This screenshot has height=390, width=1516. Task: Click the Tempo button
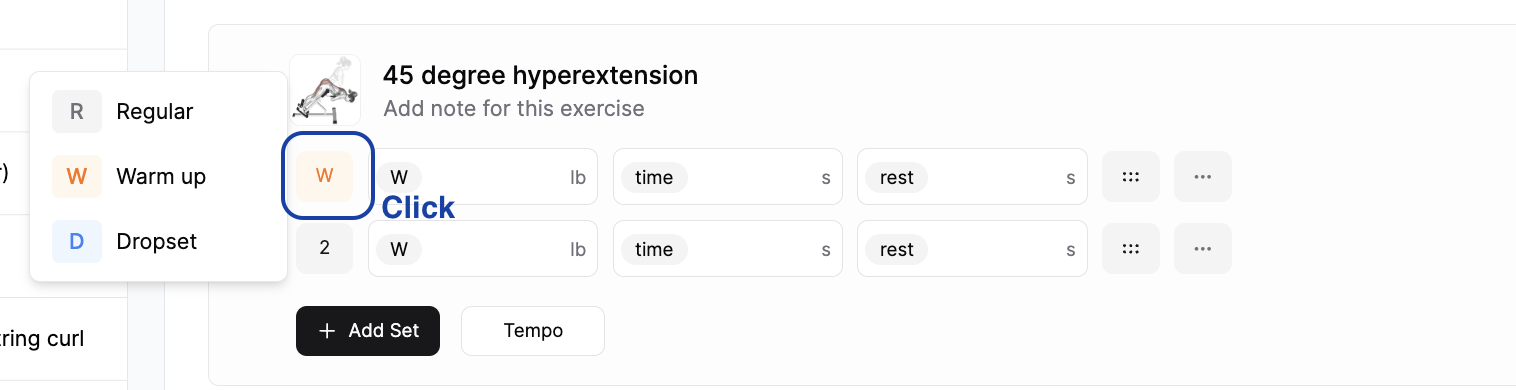(x=533, y=331)
